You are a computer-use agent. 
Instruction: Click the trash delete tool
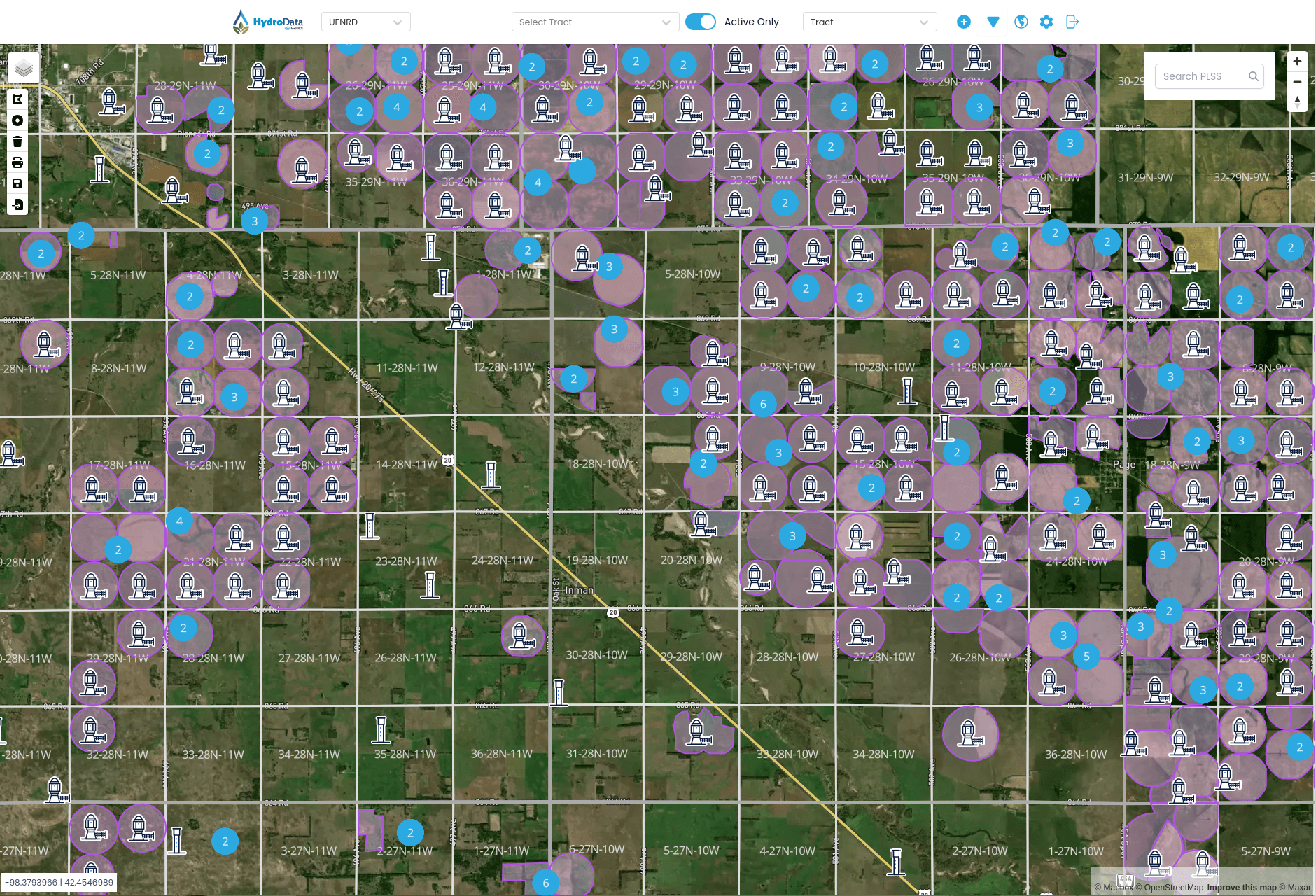coord(17,141)
